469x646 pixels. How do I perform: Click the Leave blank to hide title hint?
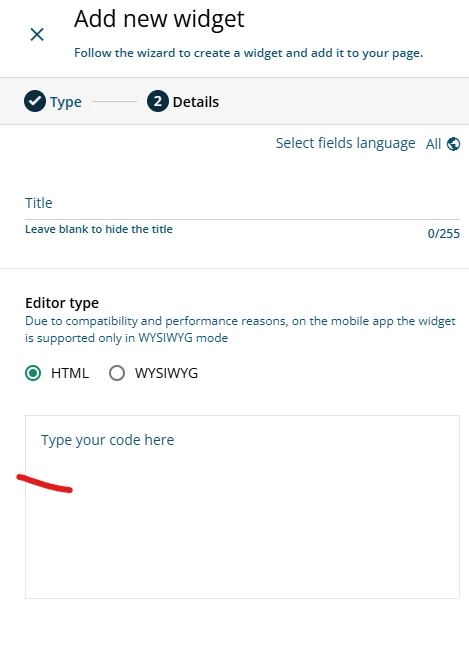point(99,229)
